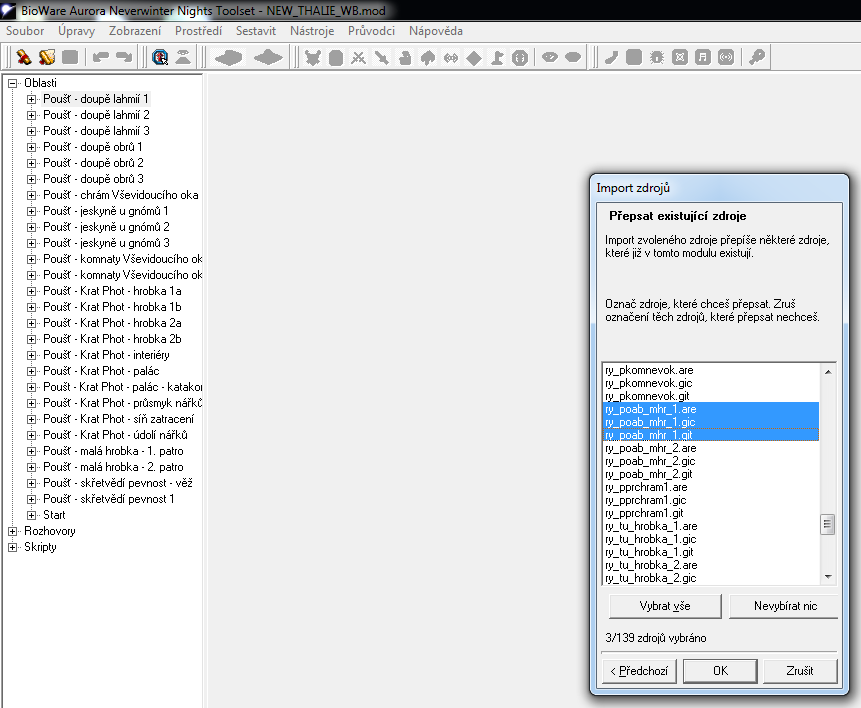Viewport: 861px width, 708px height.
Task: Open the Nástroje menu
Action: click(x=312, y=31)
